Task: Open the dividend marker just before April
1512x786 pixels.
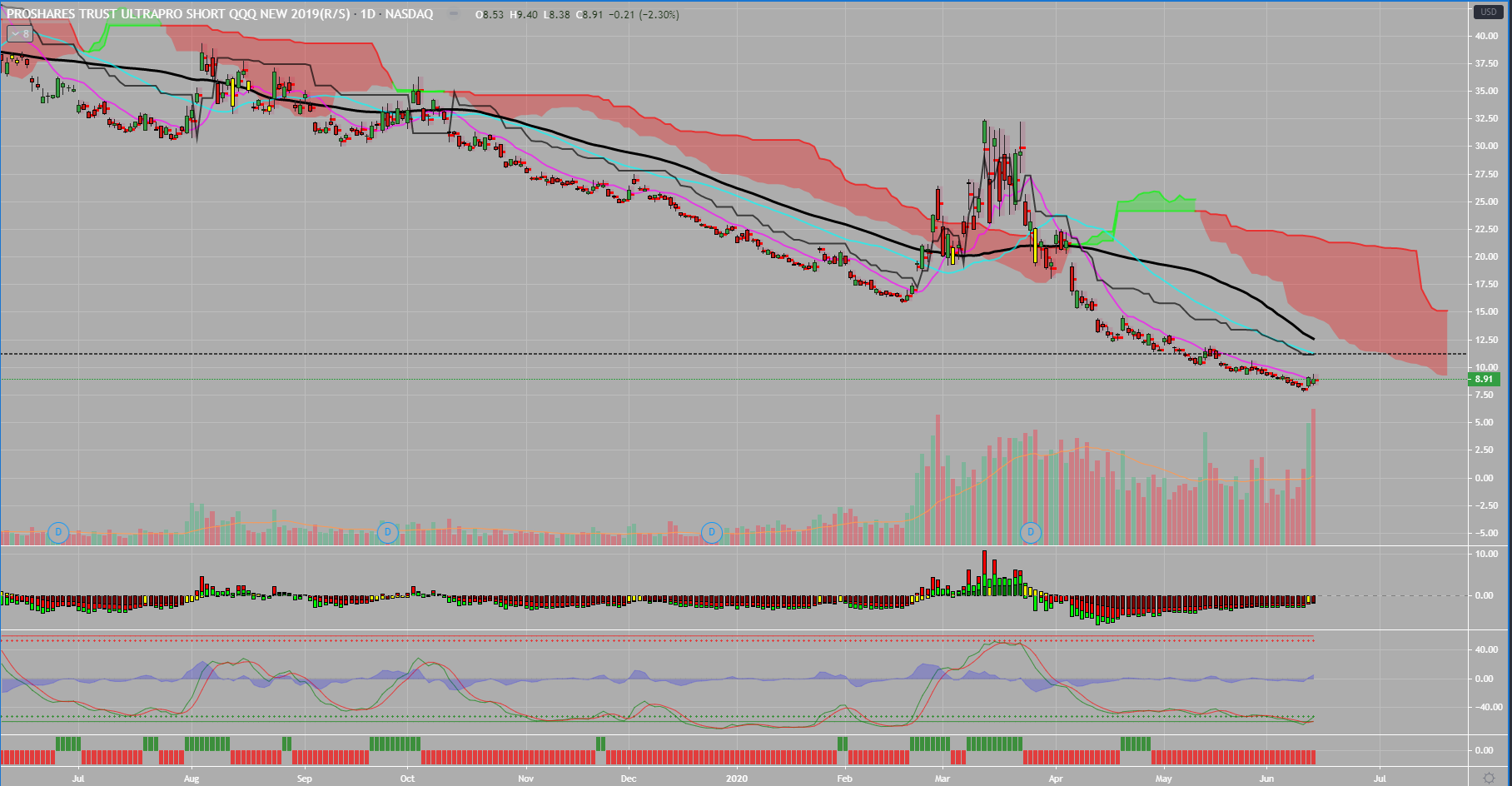Action: 1031,532
